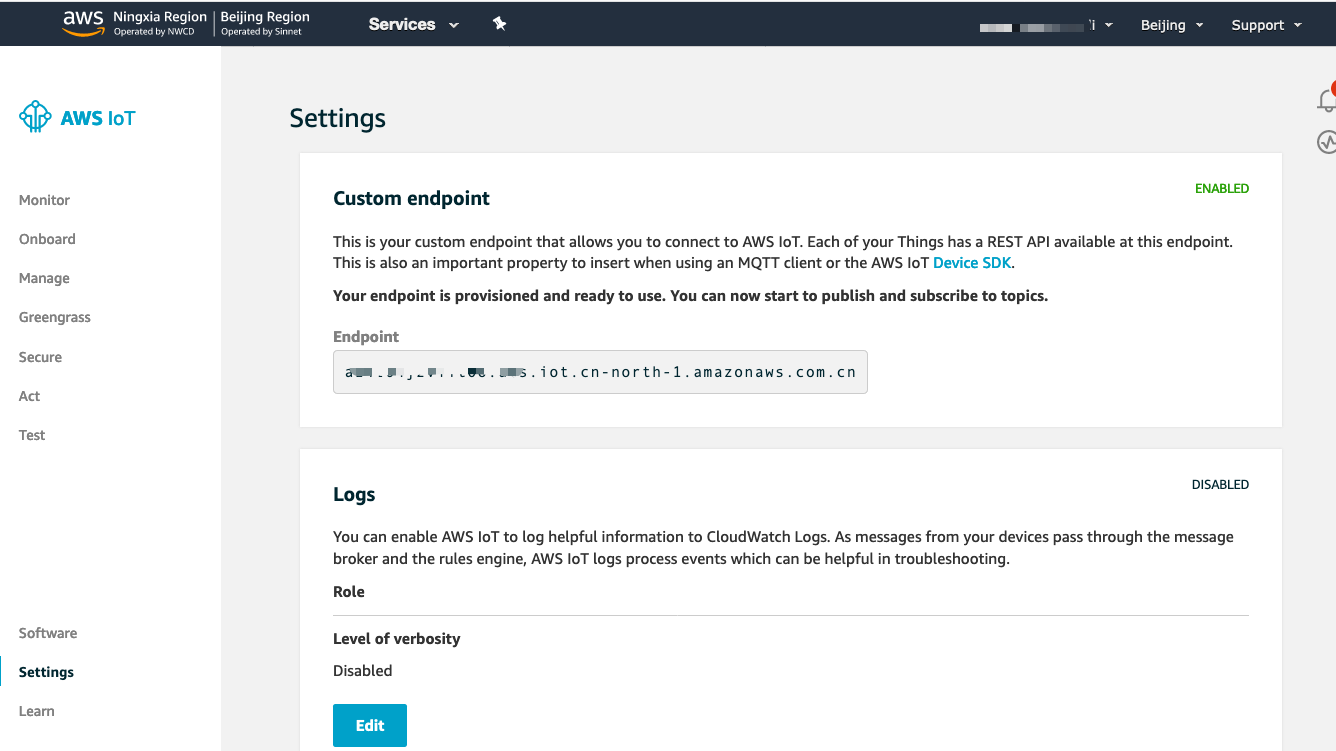Select Manage in the left navigation
This screenshot has height=751, width=1336.
click(44, 278)
